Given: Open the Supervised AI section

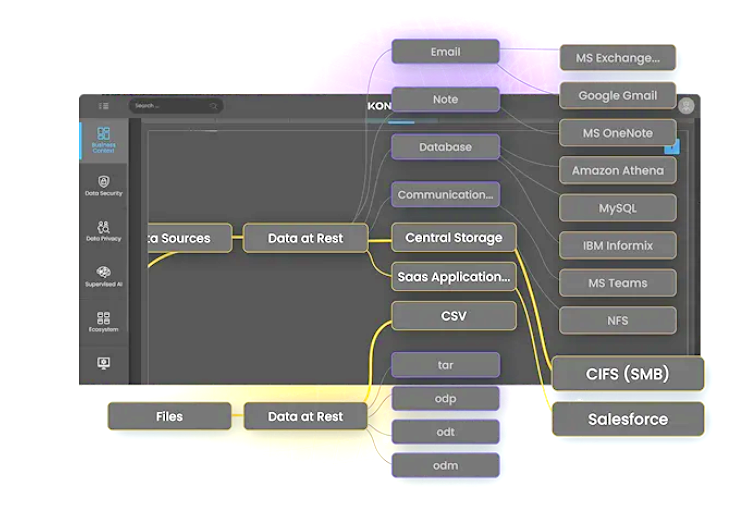Looking at the screenshot, I should click(104, 277).
